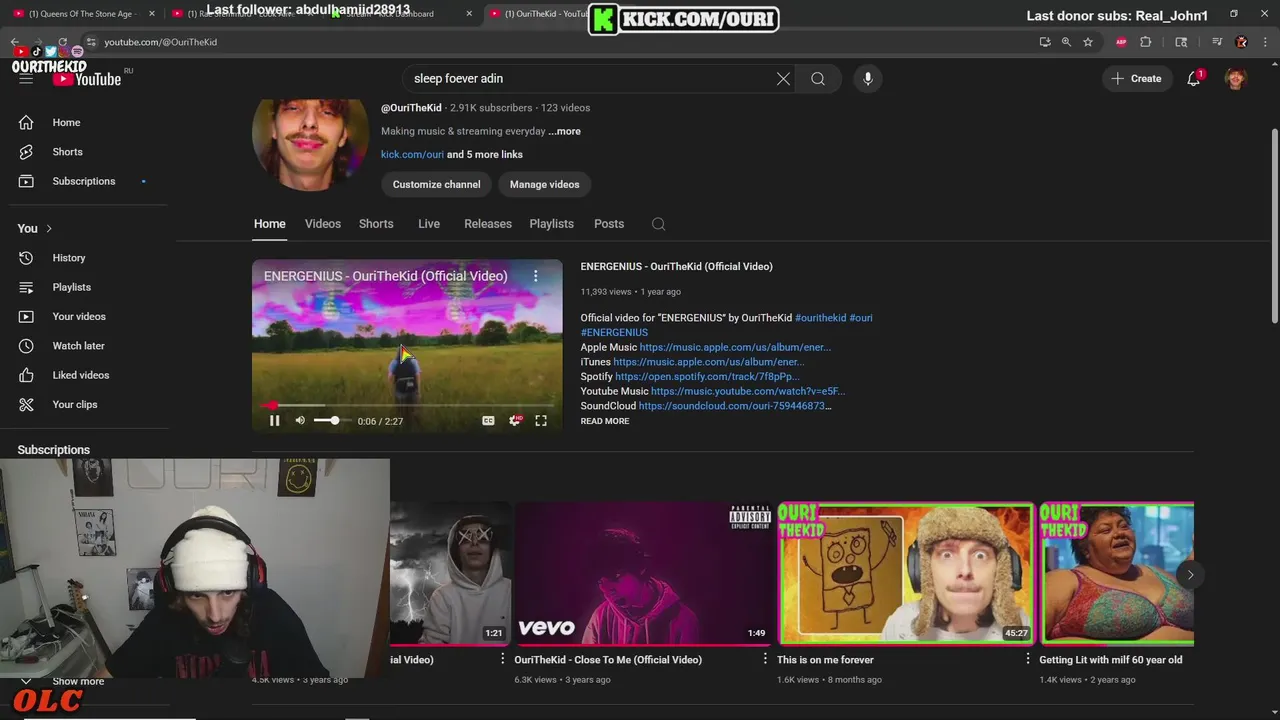Open options for Close To Me video
1280x720 pixels.
[765, 659]
